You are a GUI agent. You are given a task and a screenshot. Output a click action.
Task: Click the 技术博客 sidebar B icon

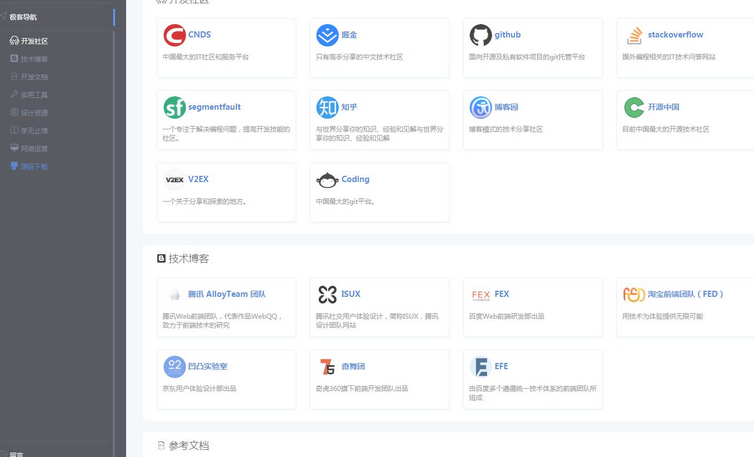pyautogui.click(x=14, y=59)
